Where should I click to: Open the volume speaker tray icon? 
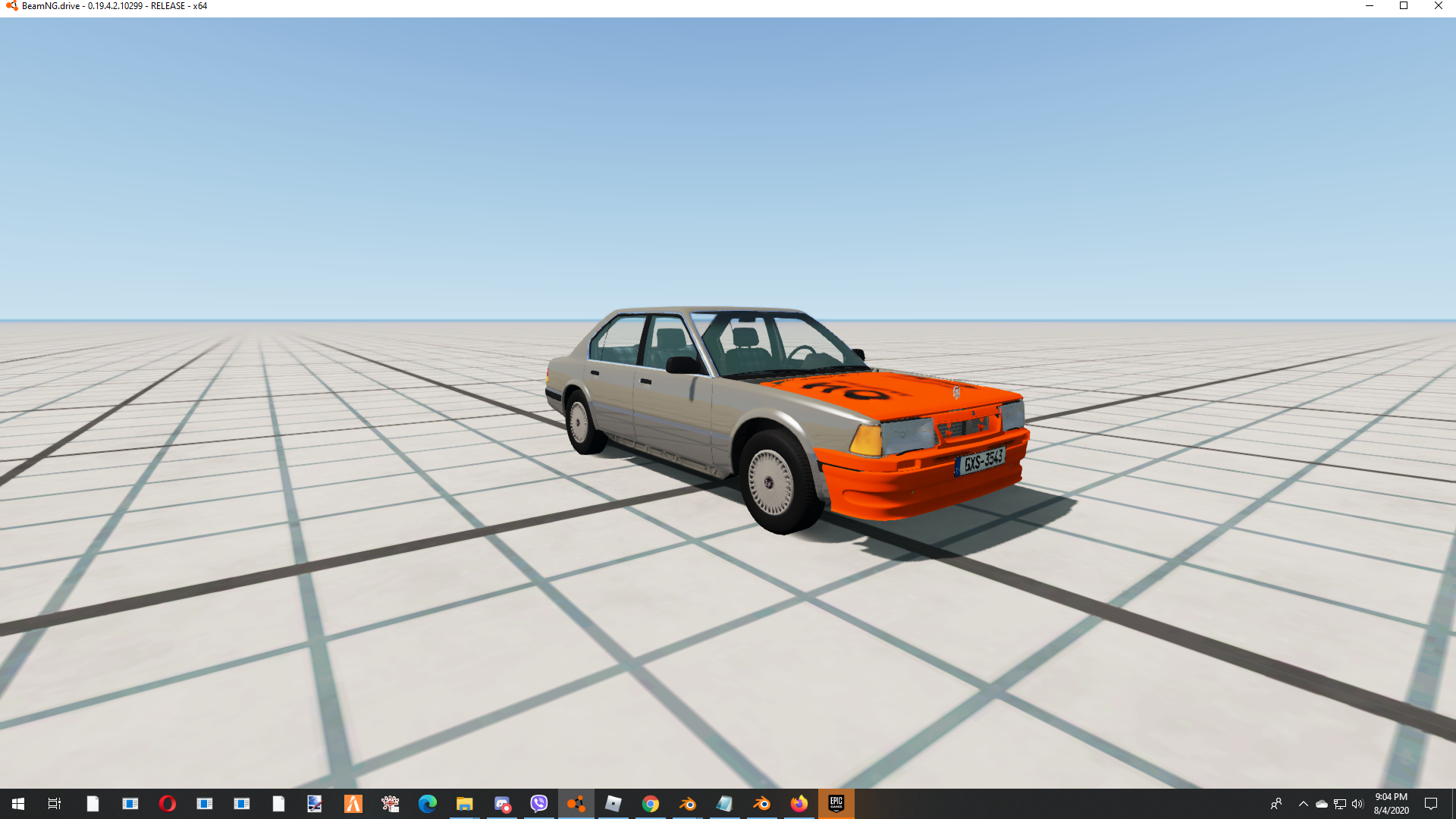coord(1357,804)
